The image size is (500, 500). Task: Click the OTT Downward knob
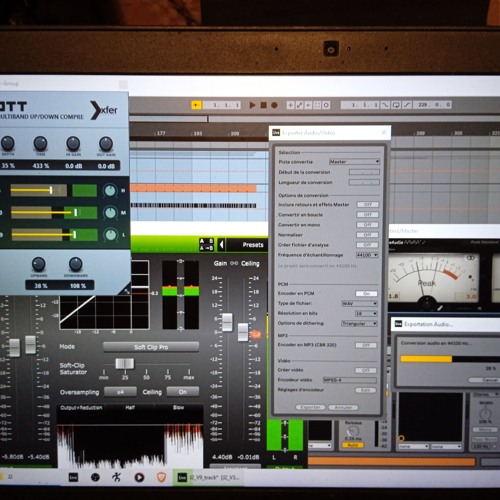(x=76, y=264)
